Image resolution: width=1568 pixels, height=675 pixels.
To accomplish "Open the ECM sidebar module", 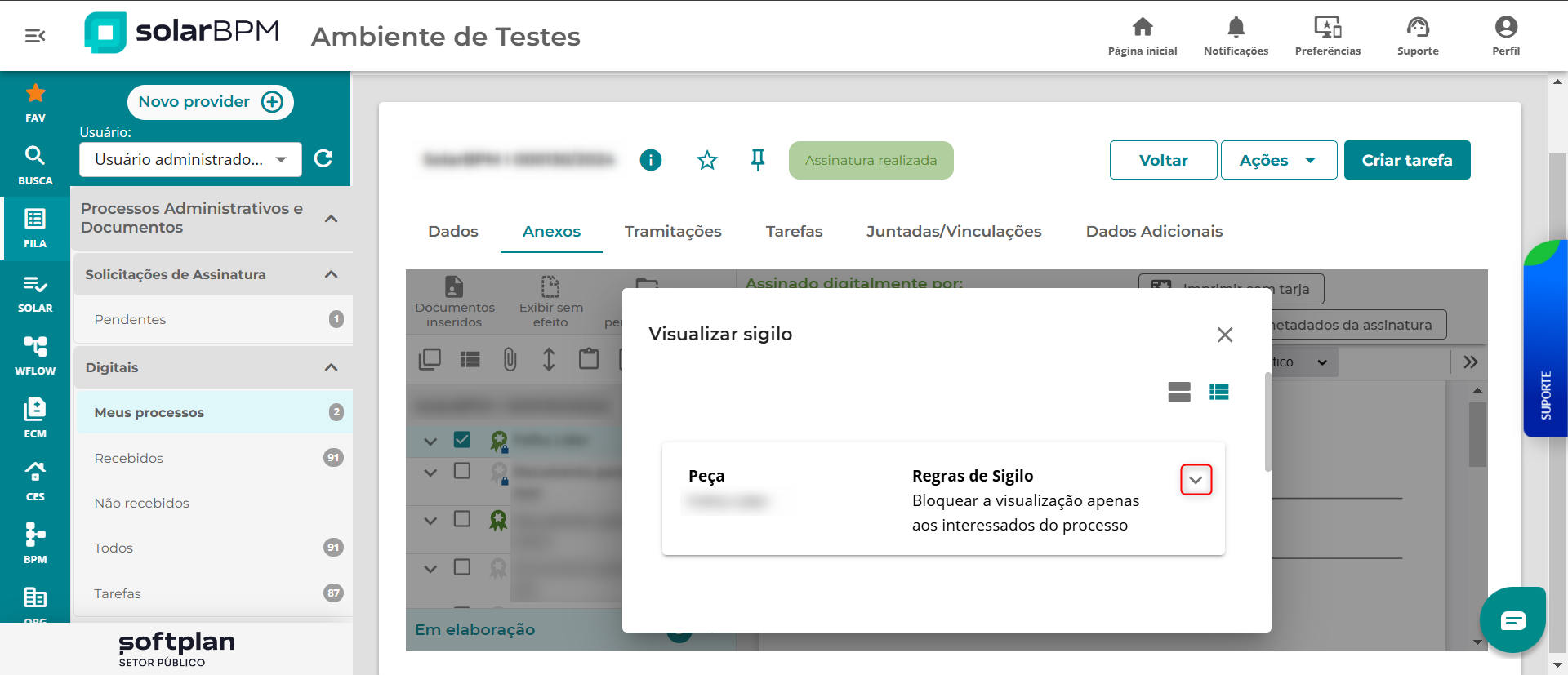I will 35,417.
